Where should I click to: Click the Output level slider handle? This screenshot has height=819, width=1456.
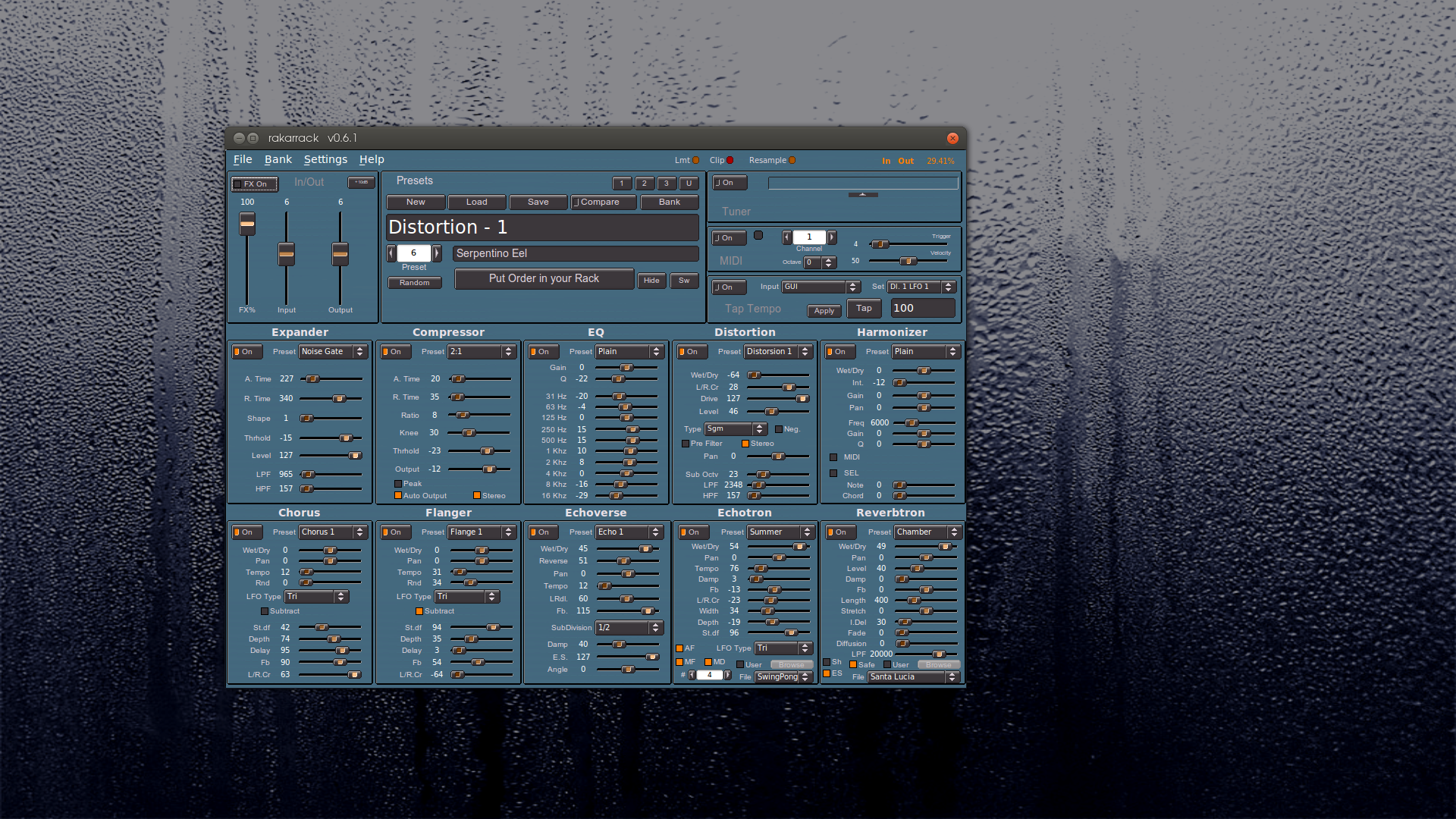340,254
